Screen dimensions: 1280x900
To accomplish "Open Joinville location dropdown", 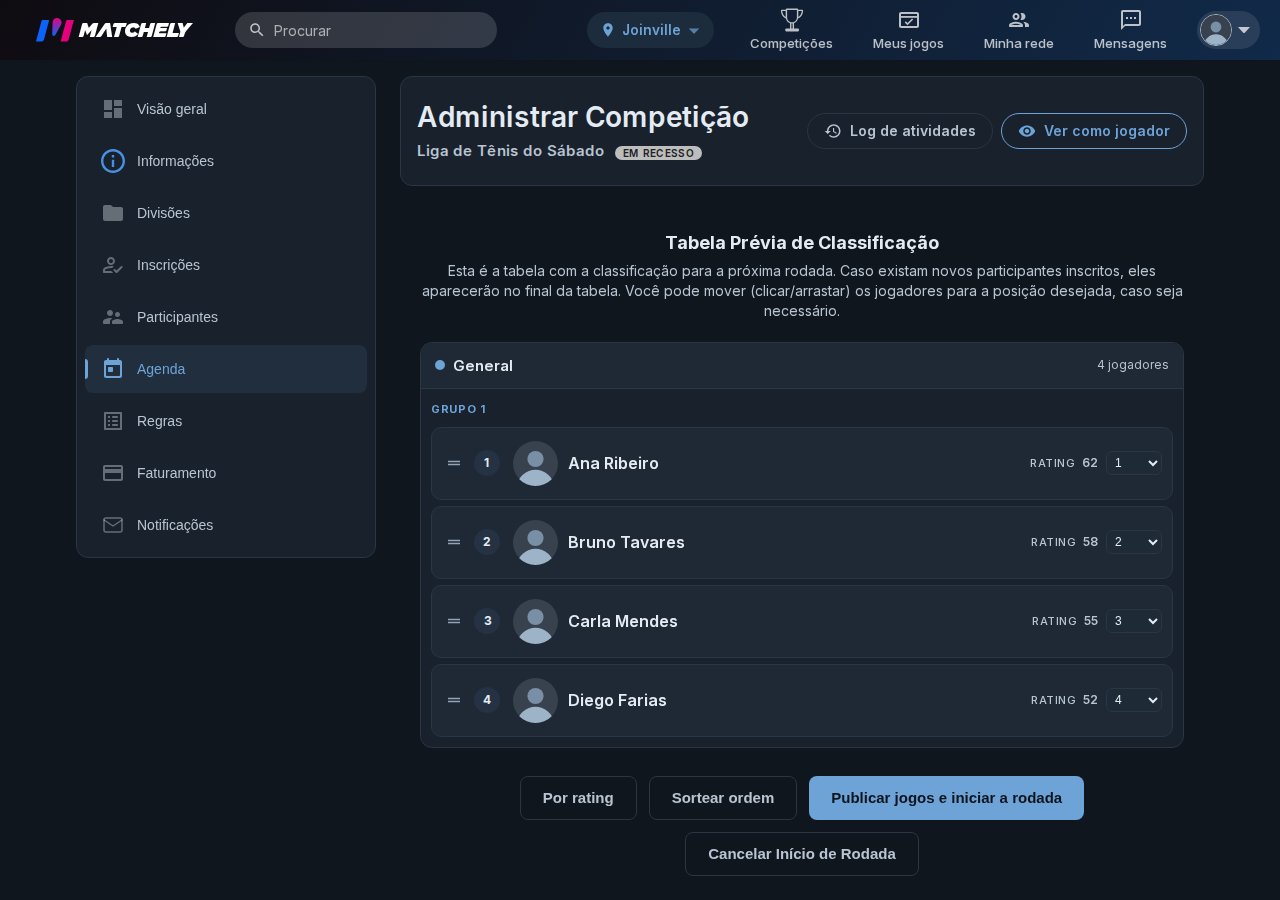I will (650, 30).
